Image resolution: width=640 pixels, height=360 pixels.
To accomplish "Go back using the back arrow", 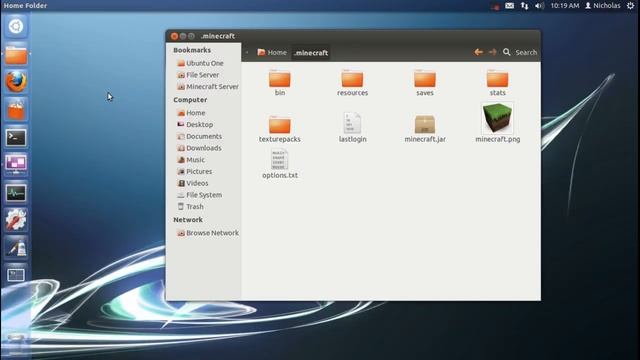I will pos(478,52).
